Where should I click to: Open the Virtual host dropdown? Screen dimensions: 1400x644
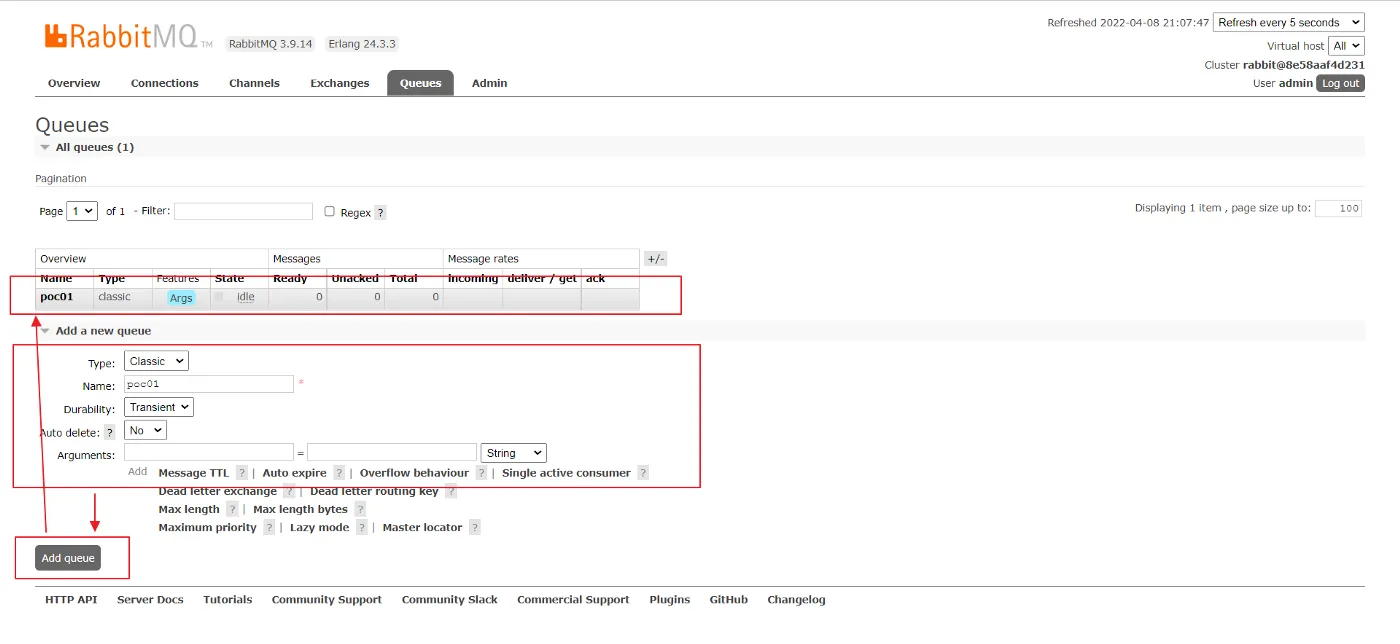1346,46
